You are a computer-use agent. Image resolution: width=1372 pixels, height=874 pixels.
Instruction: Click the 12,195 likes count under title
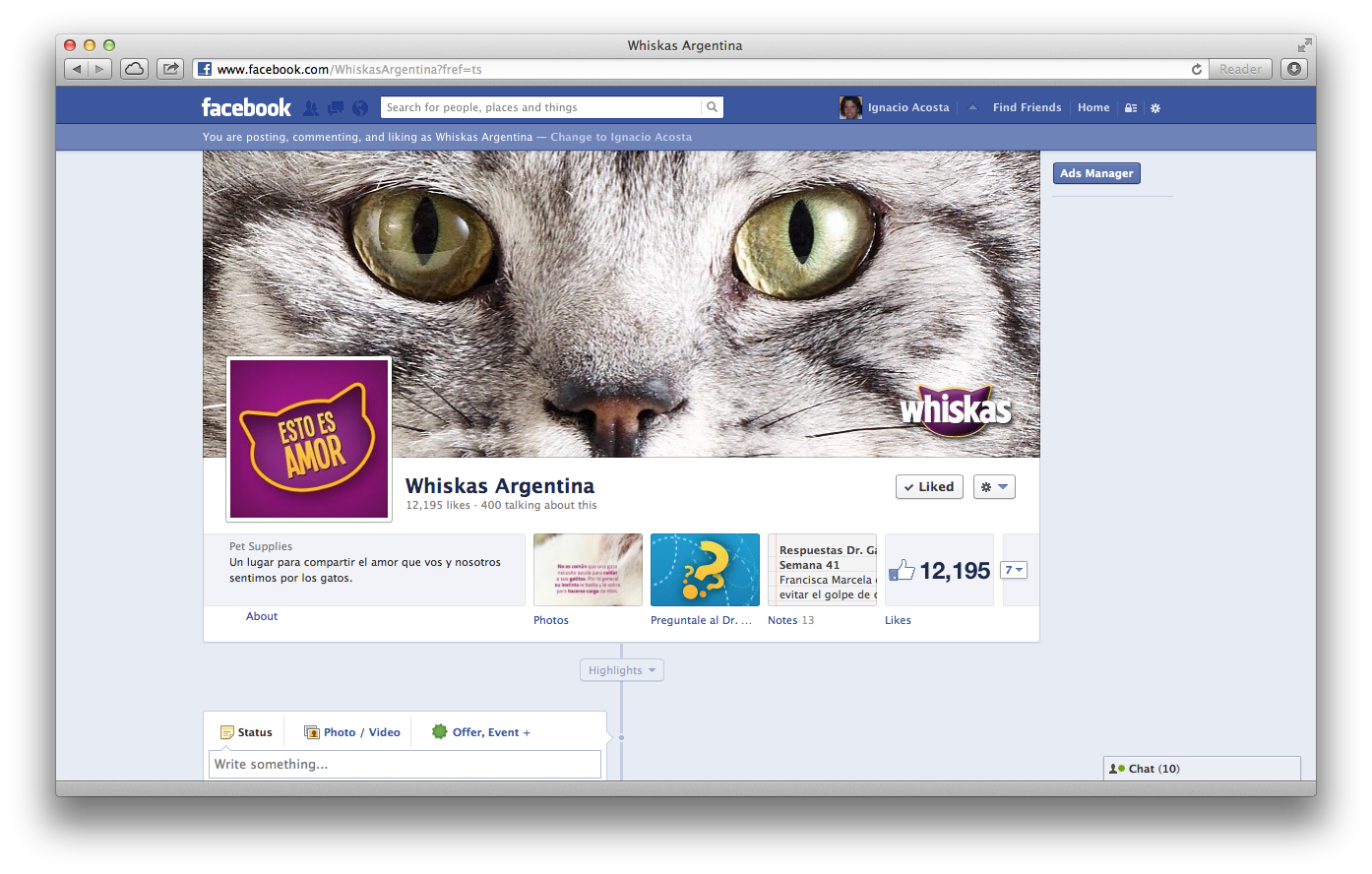point(438,505)
